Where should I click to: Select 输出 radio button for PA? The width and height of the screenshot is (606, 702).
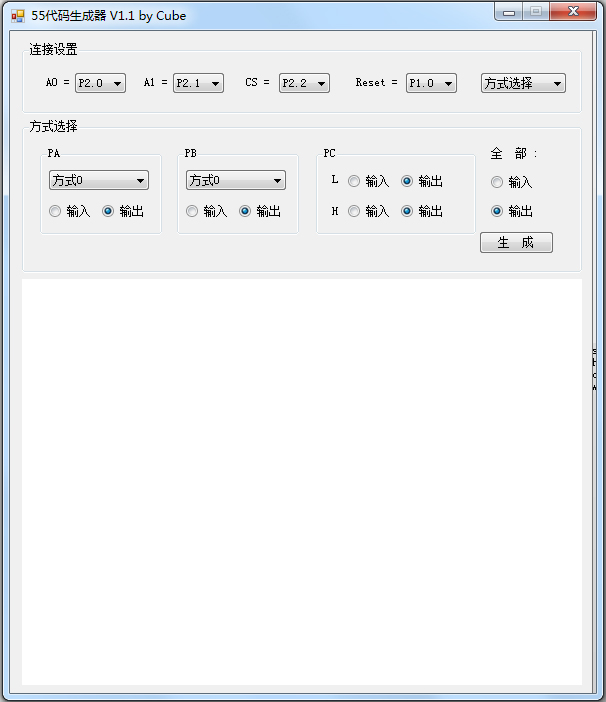tap(109, 211)
